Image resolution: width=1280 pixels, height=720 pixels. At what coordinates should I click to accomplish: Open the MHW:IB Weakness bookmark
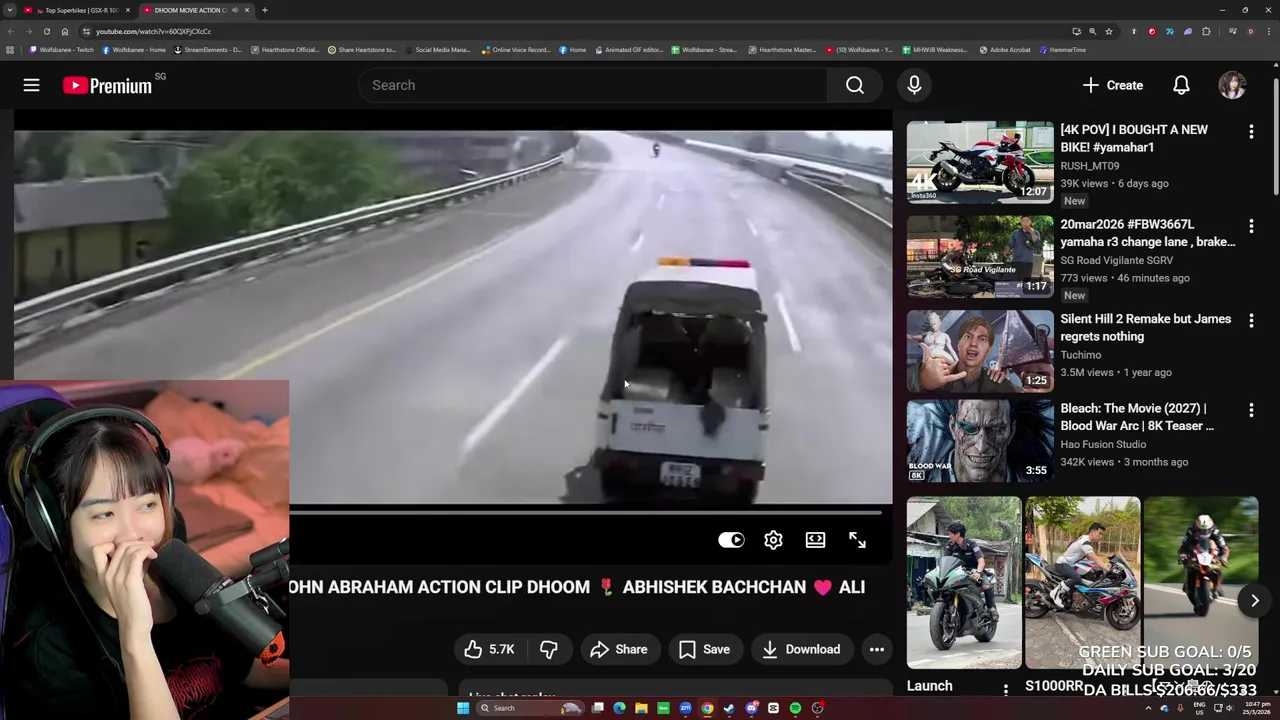tap(935, 50)
